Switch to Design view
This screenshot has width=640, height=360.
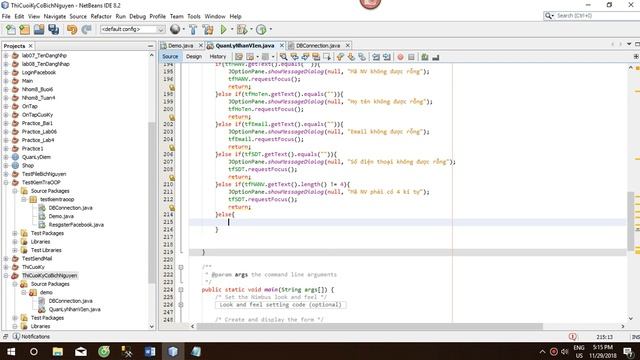pyautogui.click(x=194, y=57)
